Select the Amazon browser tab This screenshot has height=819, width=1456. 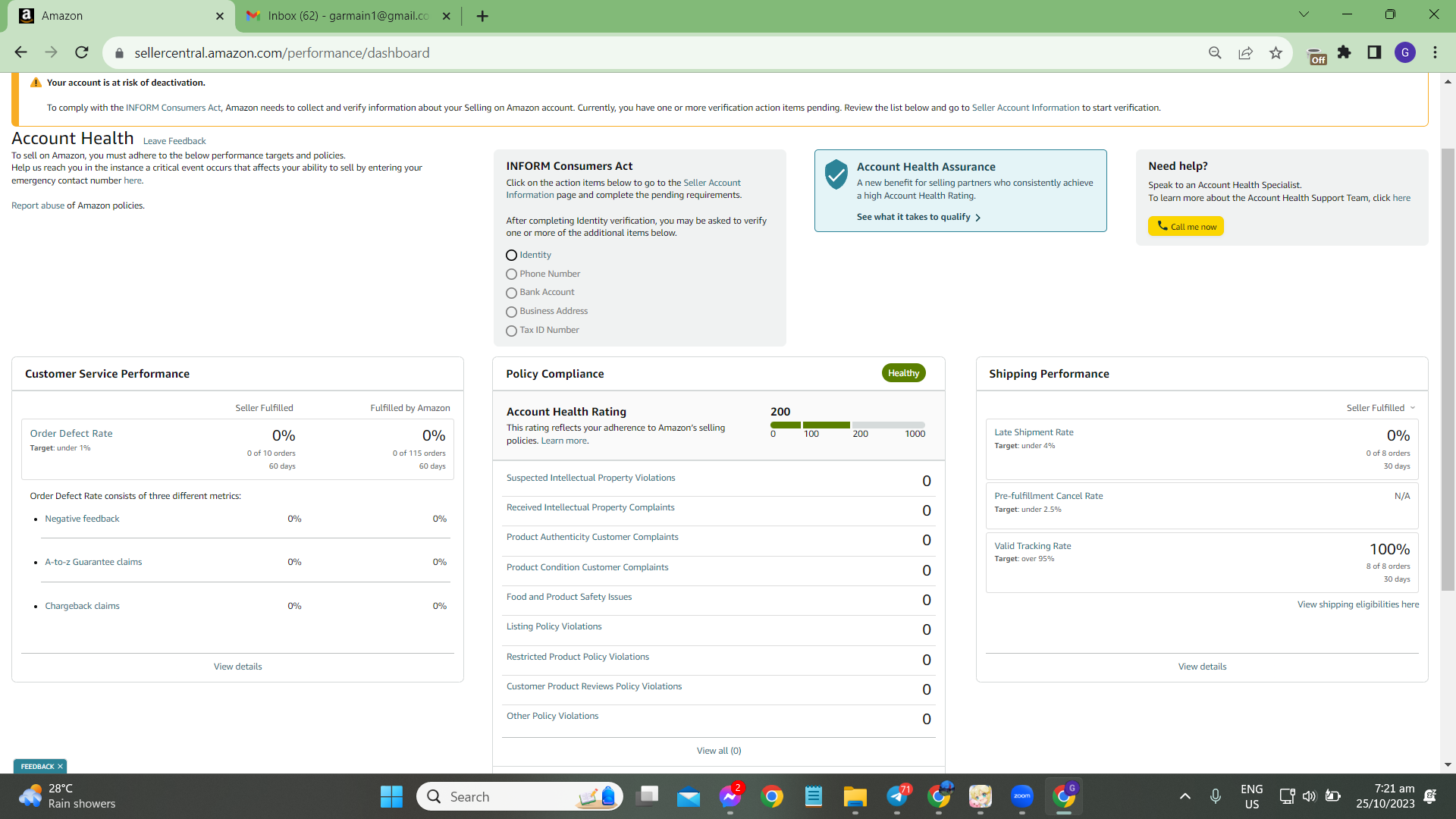pyautogui.click(x=121, y=16)
